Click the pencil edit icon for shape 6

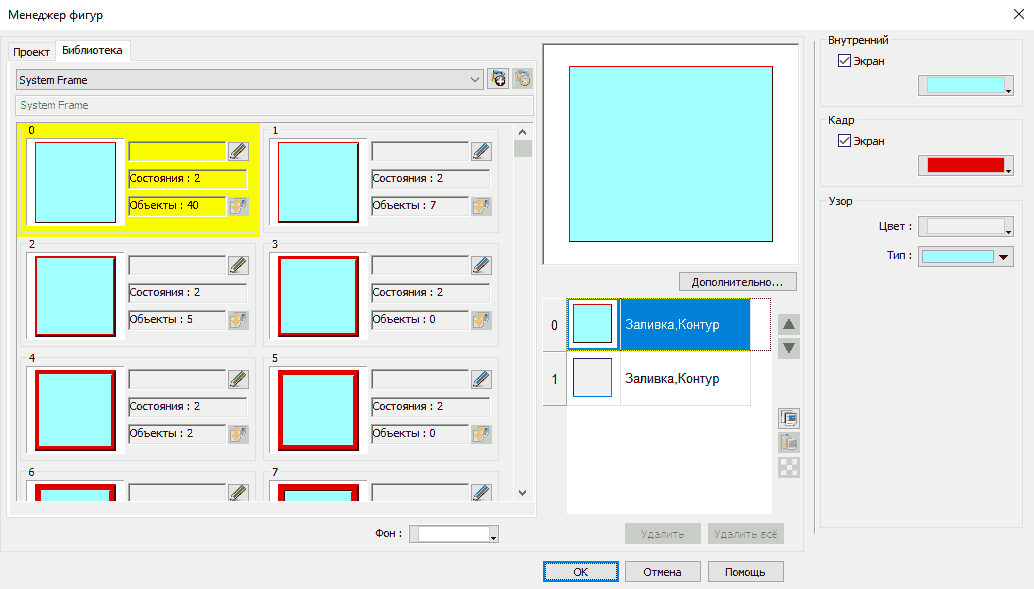pos(238,492)
